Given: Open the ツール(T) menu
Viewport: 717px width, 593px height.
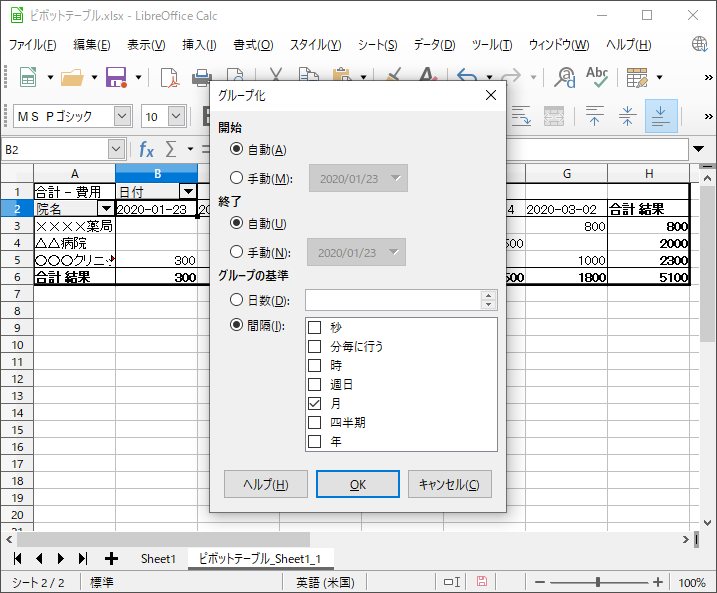Looking at the screenshot, I should pyautogui.click(x=492, y=45).
